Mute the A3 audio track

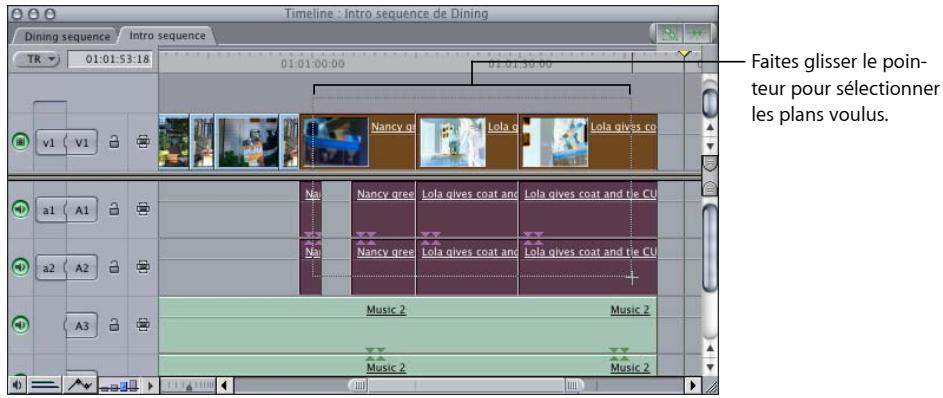coord(21,325)
